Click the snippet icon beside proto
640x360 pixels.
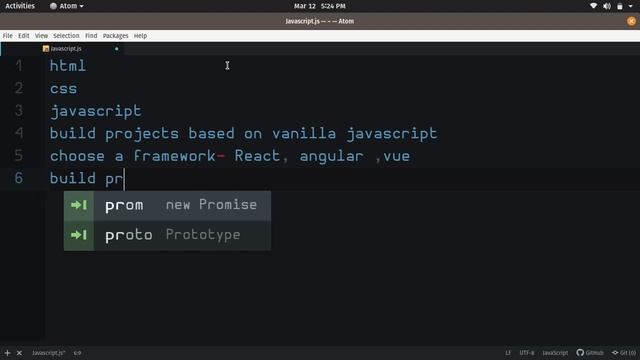coord(79,236)
